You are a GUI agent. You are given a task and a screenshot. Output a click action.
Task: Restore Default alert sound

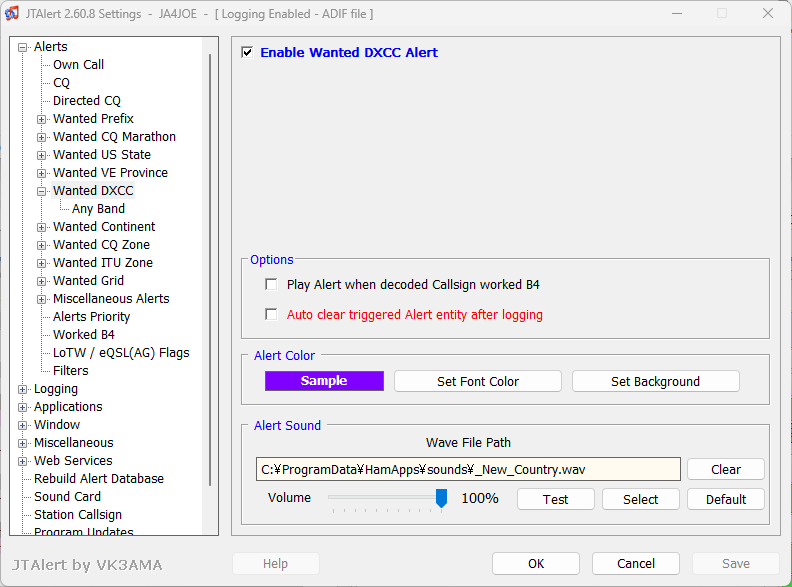[726, 499]
